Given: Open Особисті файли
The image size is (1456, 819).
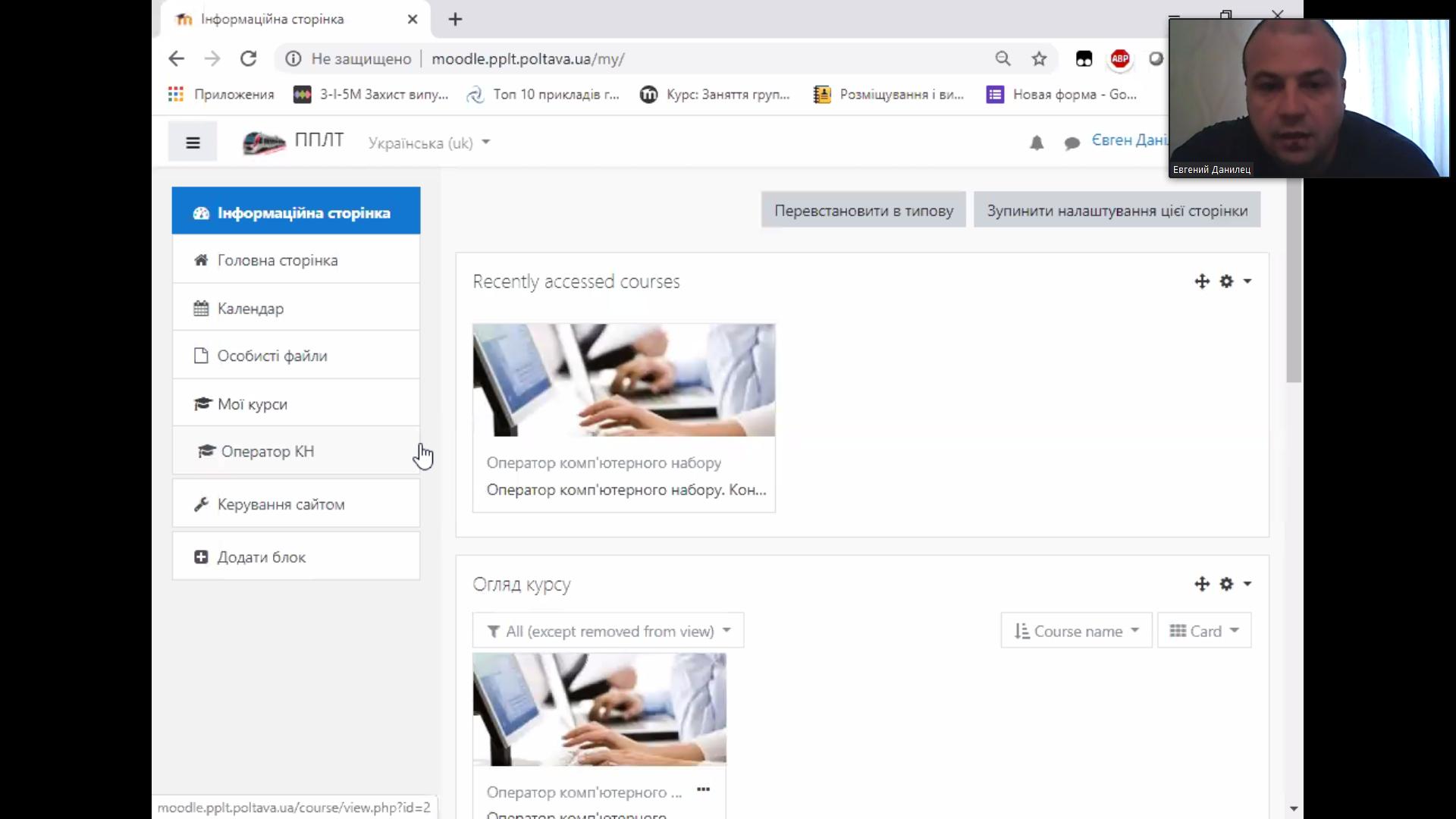Looking at the screenshot, I should [296, 356].
